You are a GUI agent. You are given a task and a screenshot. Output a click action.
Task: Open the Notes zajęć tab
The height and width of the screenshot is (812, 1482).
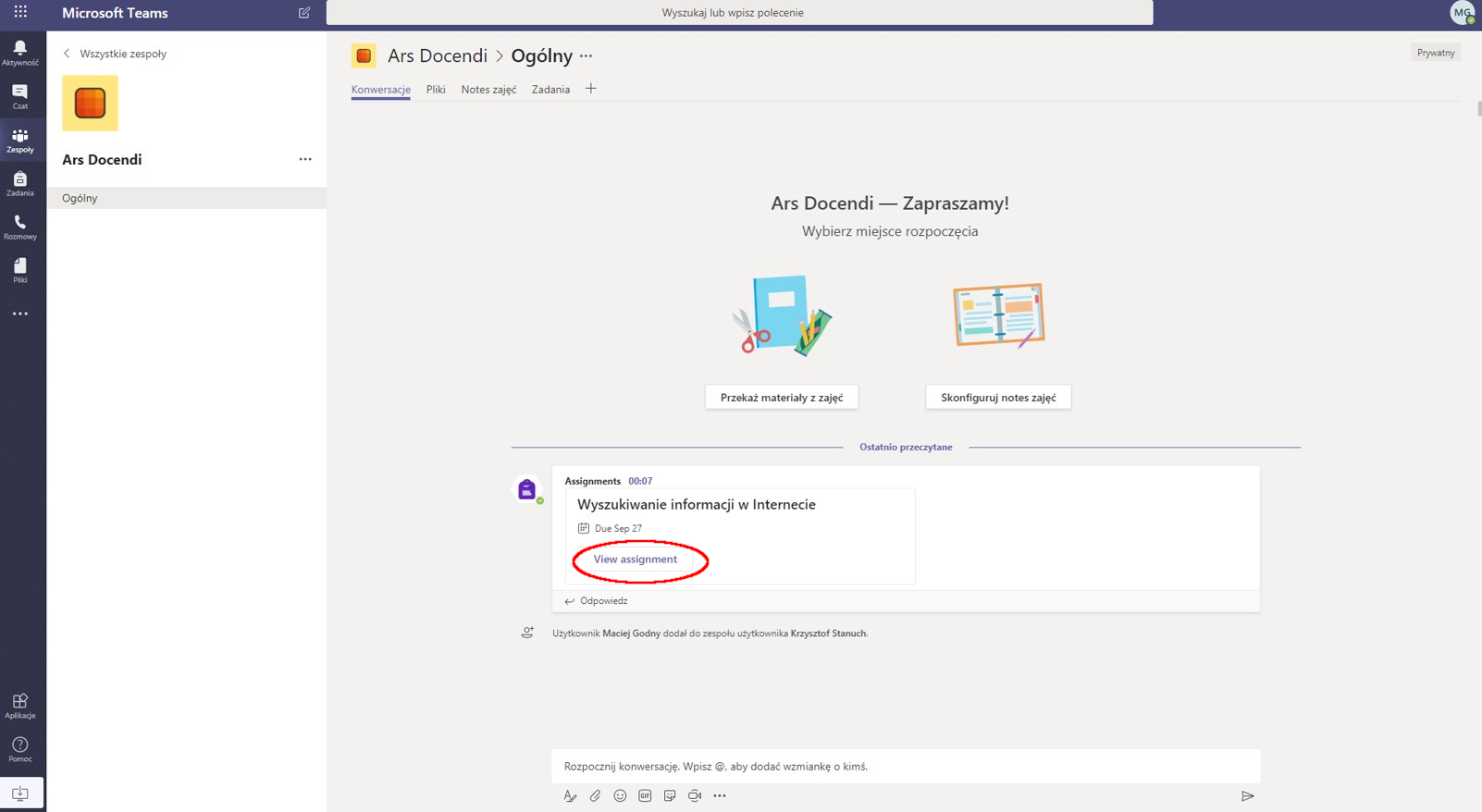click(x=488, y=90)
